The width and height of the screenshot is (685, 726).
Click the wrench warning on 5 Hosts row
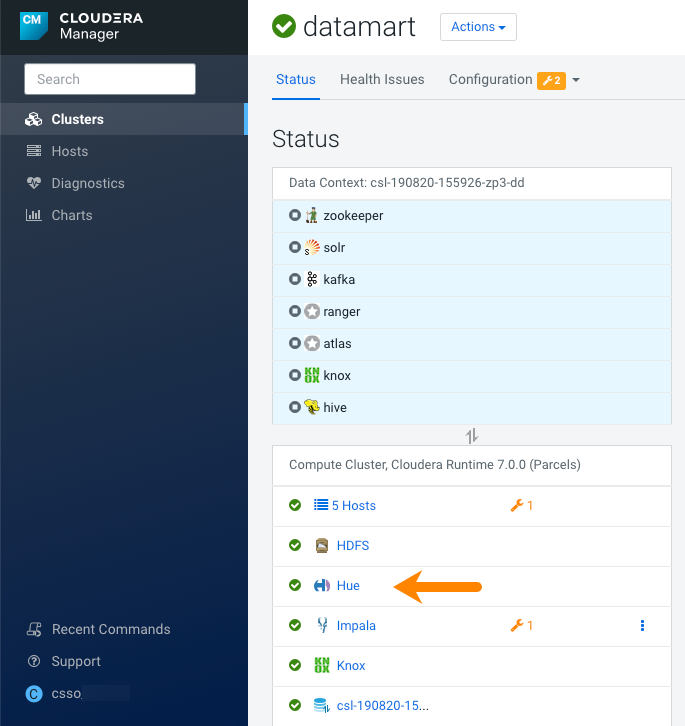coord(522,505)
